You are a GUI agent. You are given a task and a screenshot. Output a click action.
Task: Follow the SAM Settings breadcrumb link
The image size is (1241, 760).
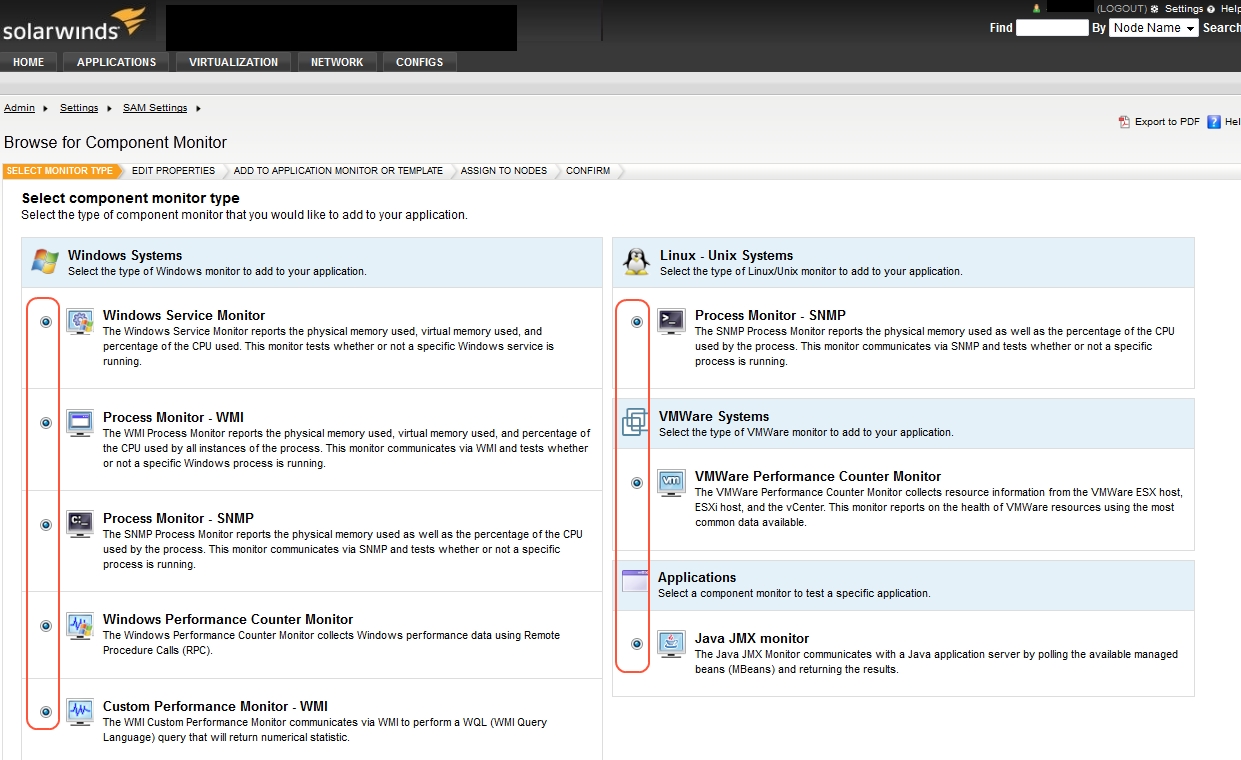(x=155, y=108)
